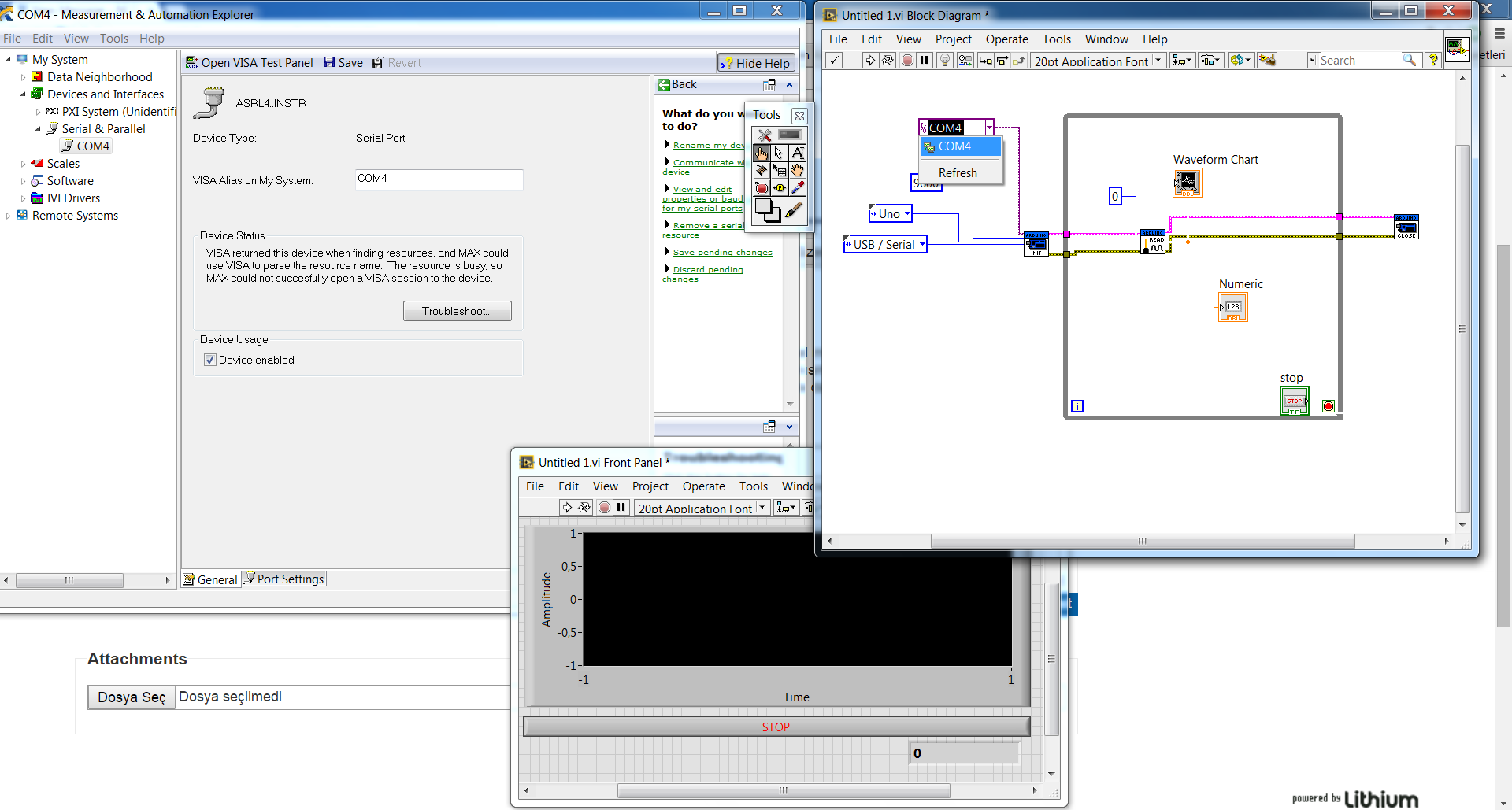Choose COM4 from VISA resource dropdown list
This screenshot has width=1512, height=810.
coord(961,146)
